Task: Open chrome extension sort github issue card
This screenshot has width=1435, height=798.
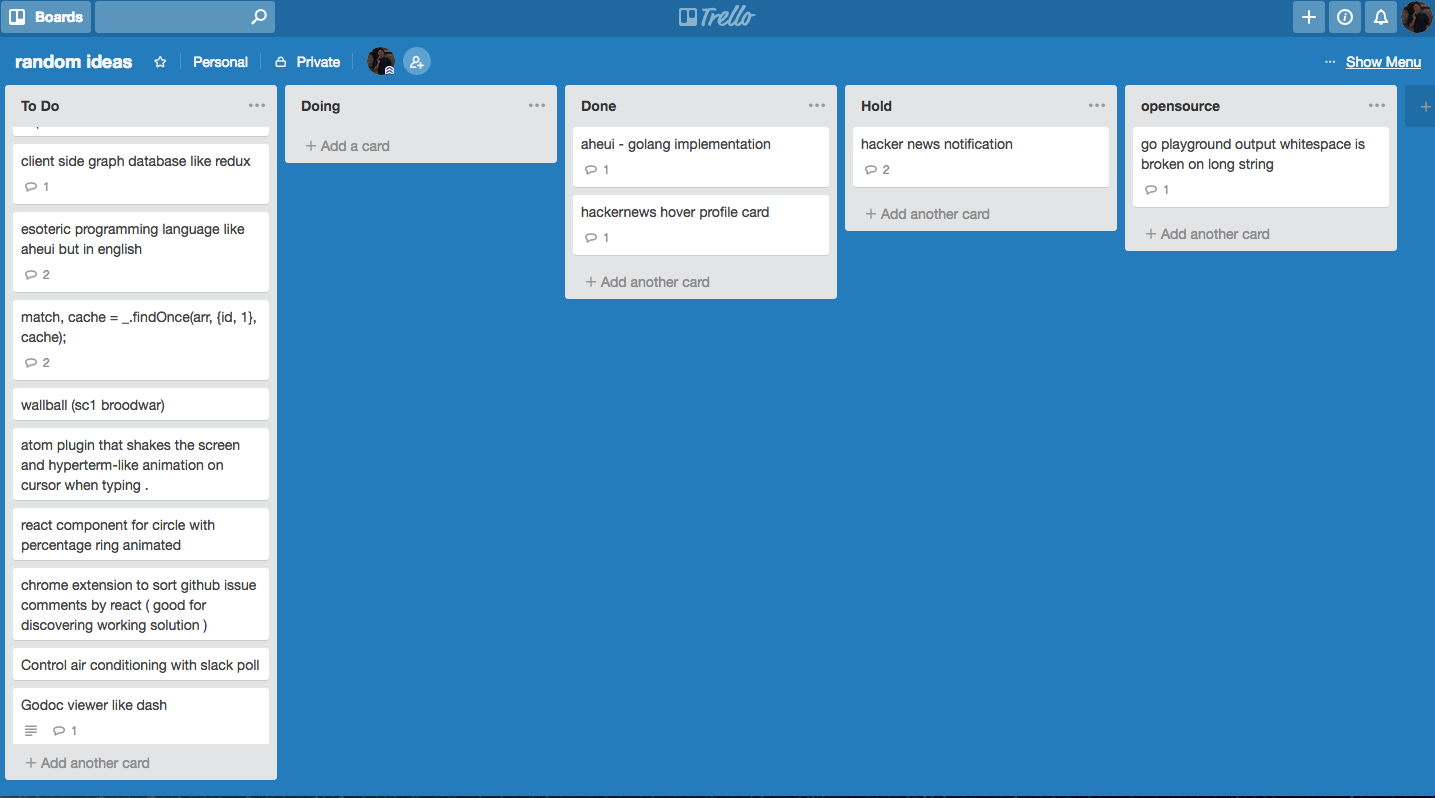Action: tap(141, 605)
